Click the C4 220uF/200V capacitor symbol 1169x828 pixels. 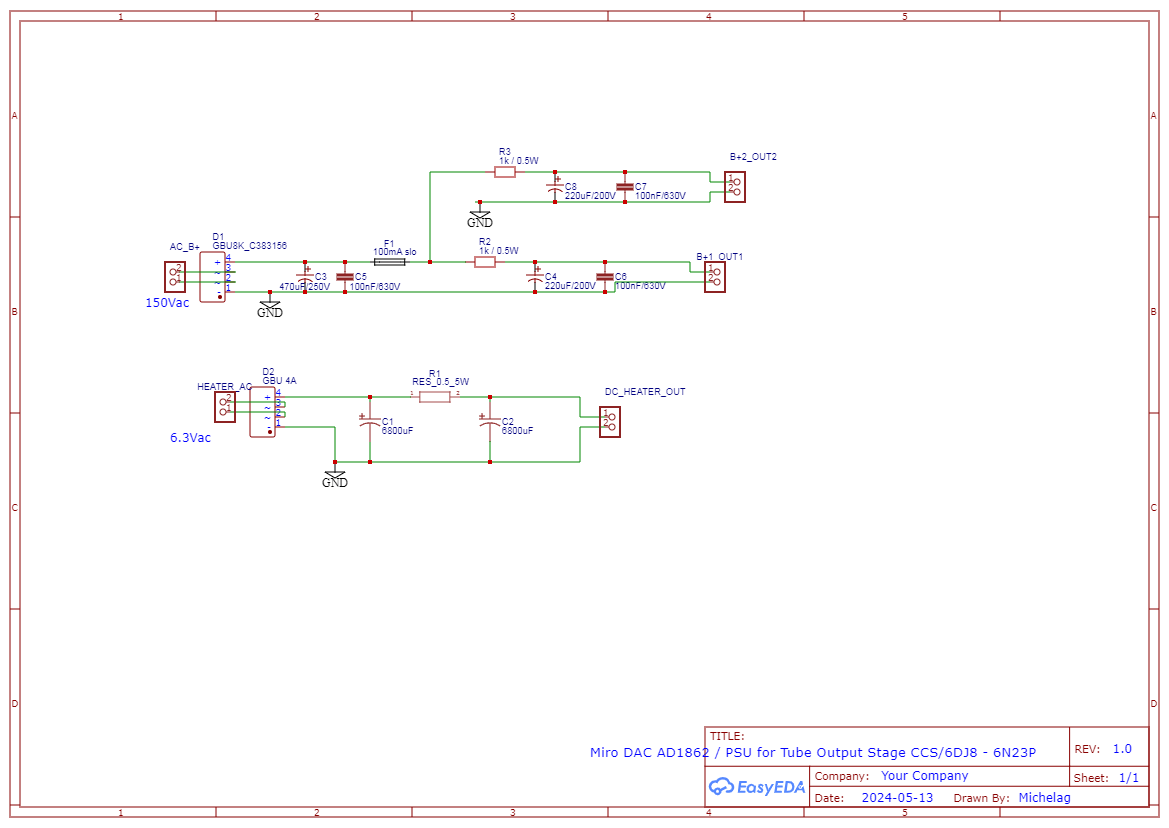click(x=535, y=276)
